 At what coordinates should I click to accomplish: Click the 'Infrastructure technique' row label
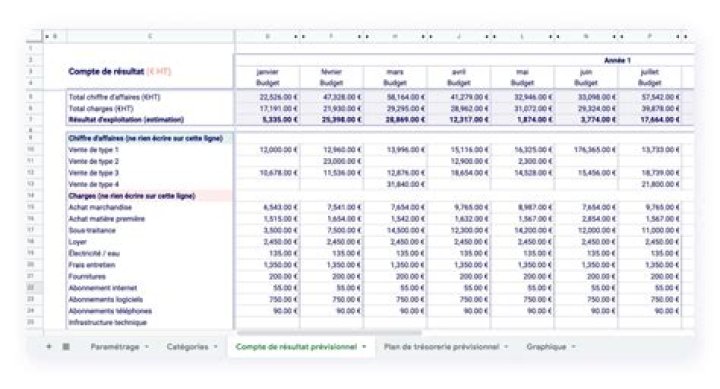[107, 322]
